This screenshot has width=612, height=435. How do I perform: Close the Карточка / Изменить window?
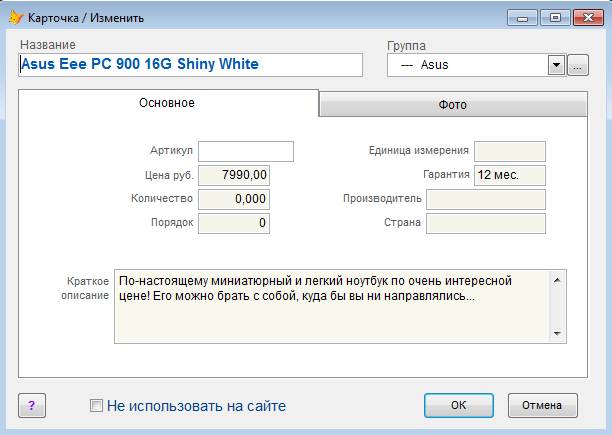(588, 18)
